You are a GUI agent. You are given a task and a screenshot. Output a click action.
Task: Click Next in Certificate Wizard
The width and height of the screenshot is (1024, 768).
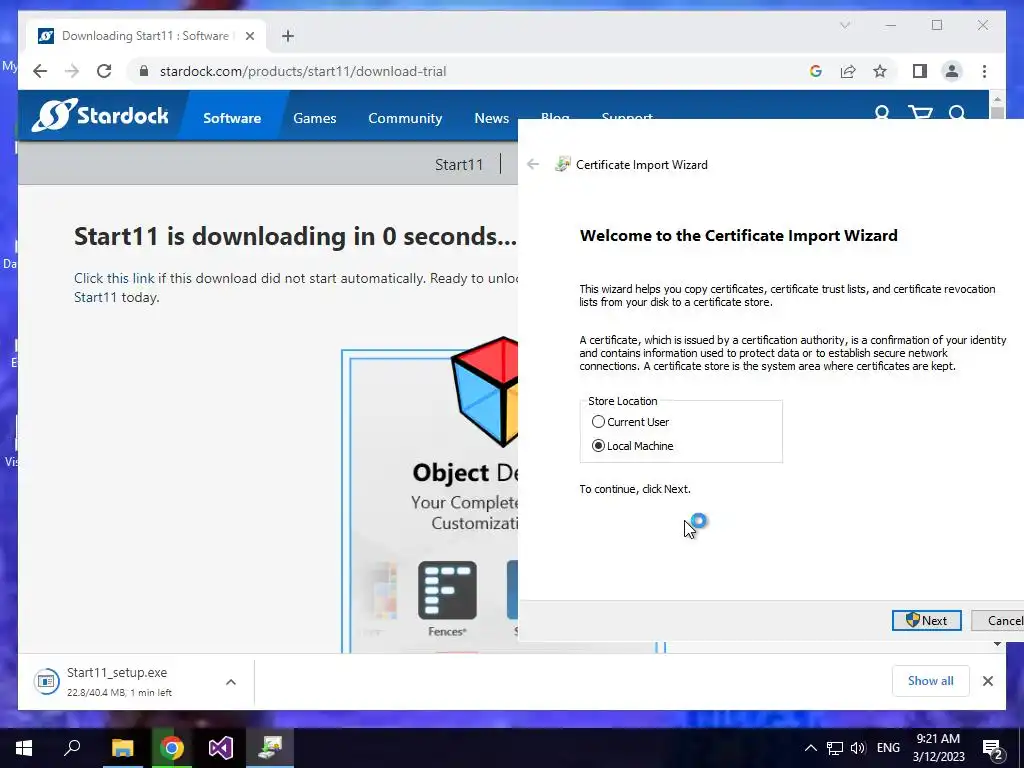click(x=927, y=620)
